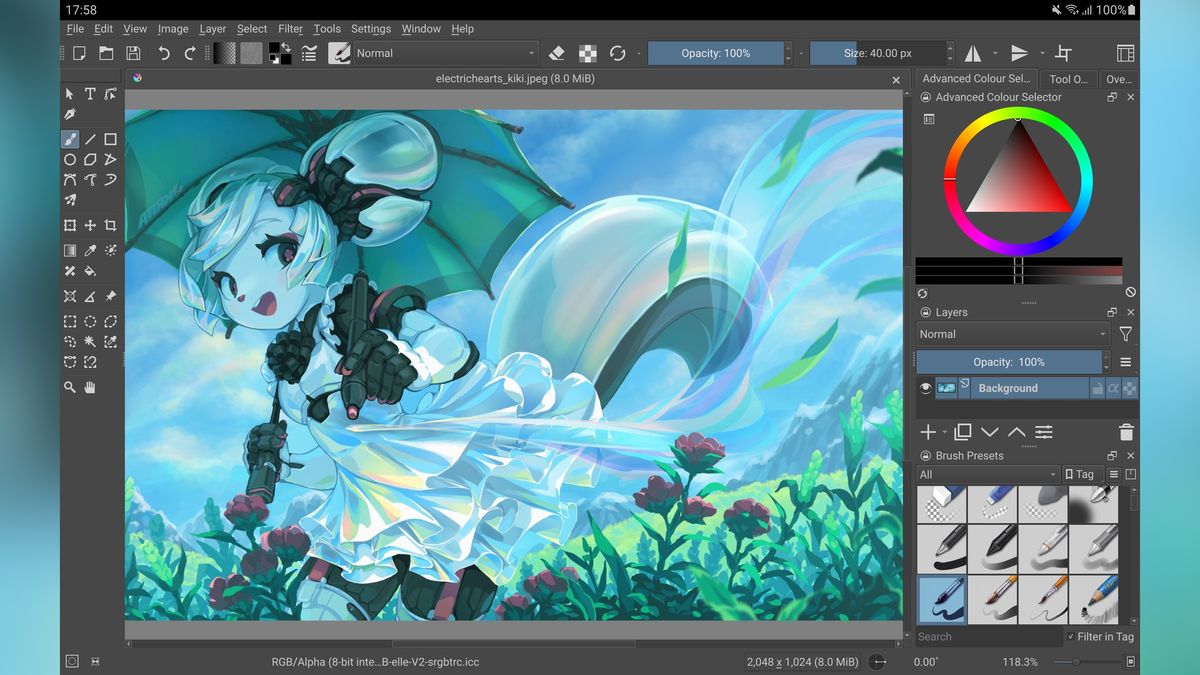Toggle the Filter in Tag checkbox
This screenshot has height=675, width=1200.
[1071, 636]
